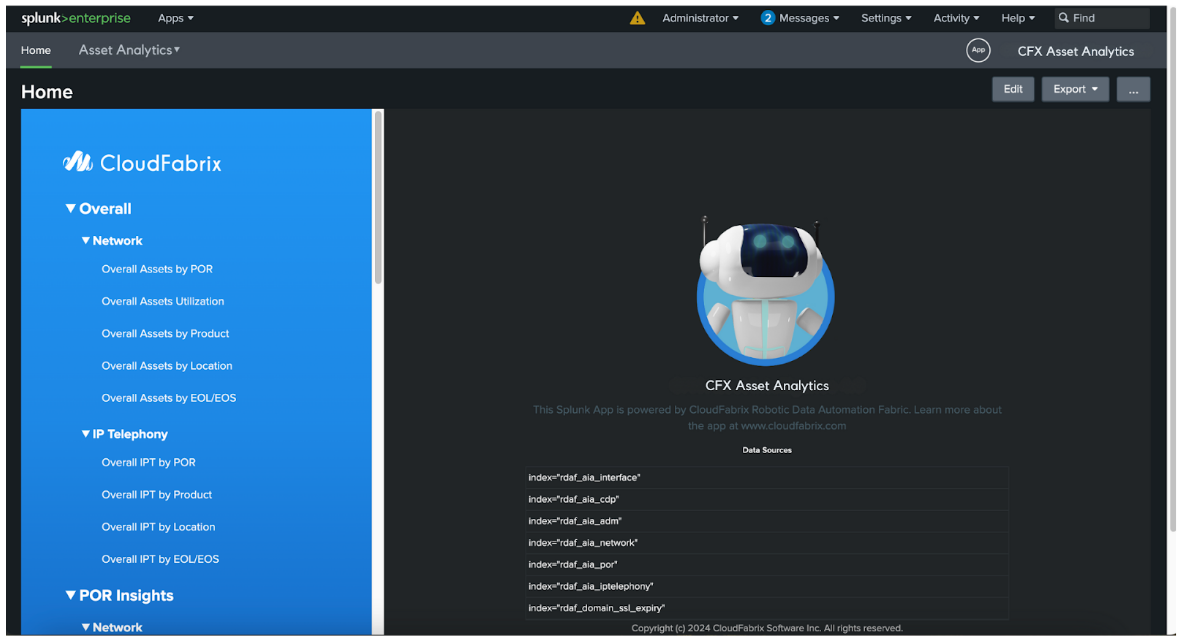Click the magnifier icon in Find box
The width and height of the screenshot is (1177, 642).
[1064, 18]
